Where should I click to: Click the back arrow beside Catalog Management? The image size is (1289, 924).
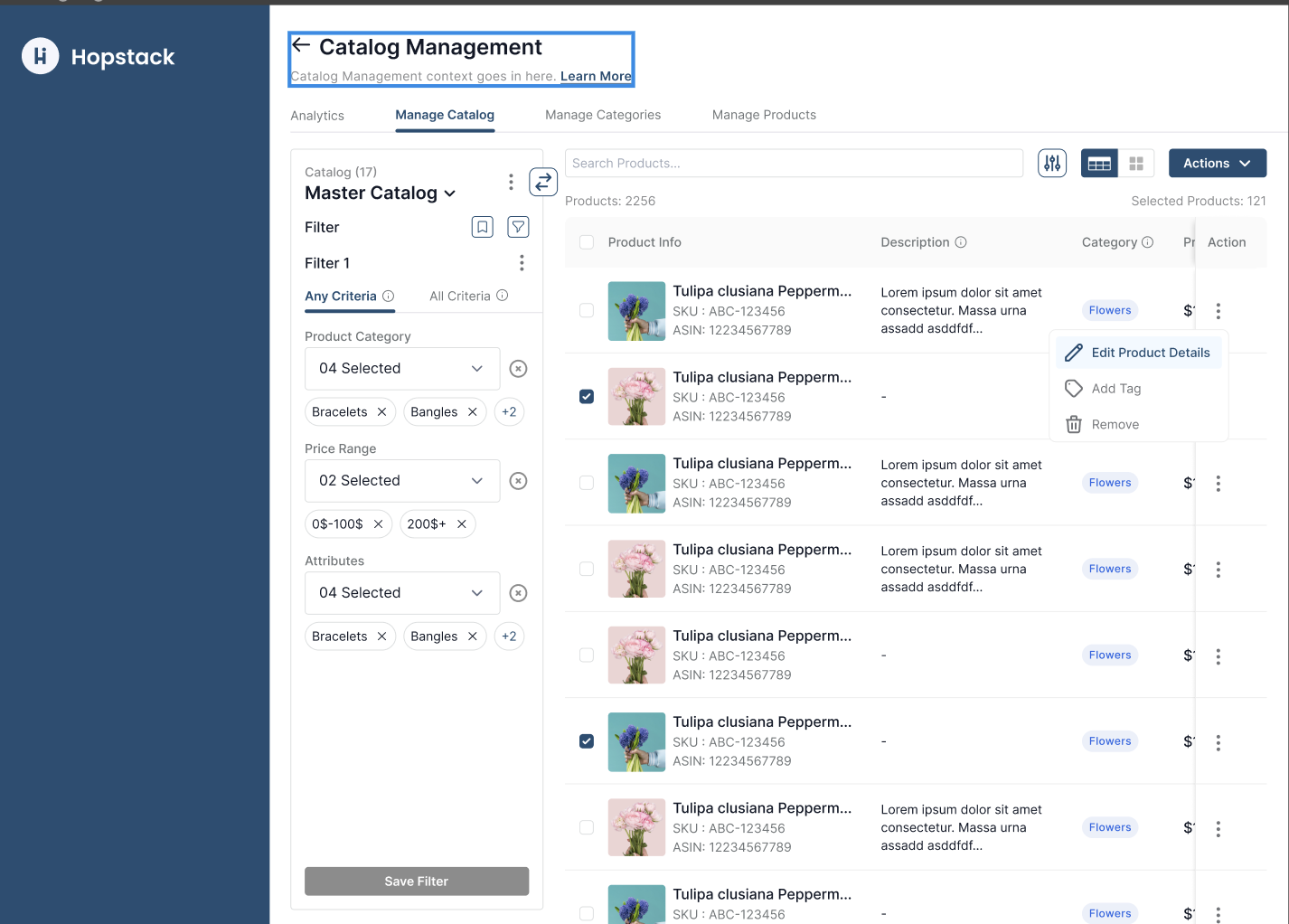[301, 45]
